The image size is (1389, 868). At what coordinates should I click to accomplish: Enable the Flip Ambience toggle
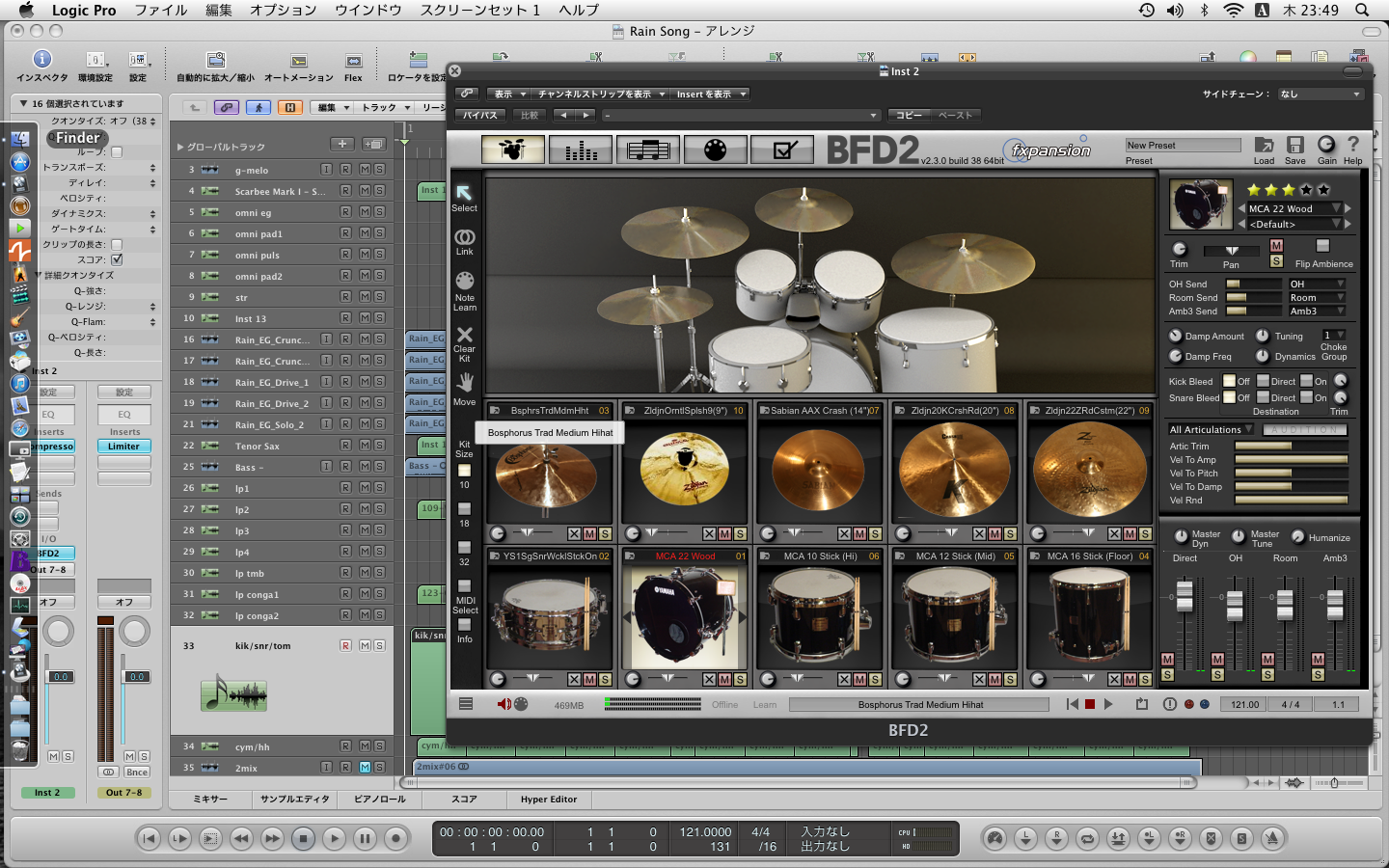coord(1322,247)
